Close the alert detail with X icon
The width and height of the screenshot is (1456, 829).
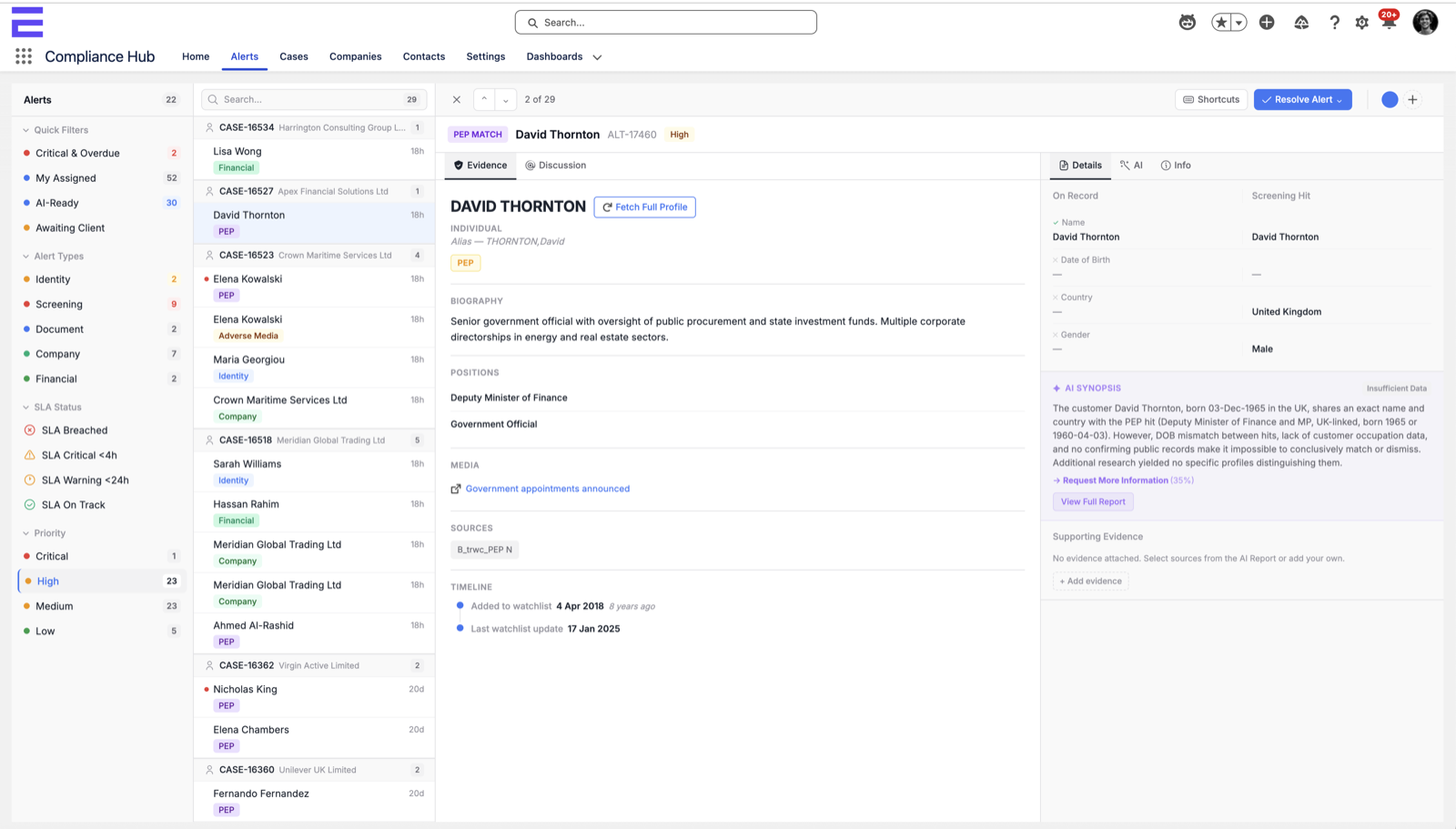(x=457, y=100)
